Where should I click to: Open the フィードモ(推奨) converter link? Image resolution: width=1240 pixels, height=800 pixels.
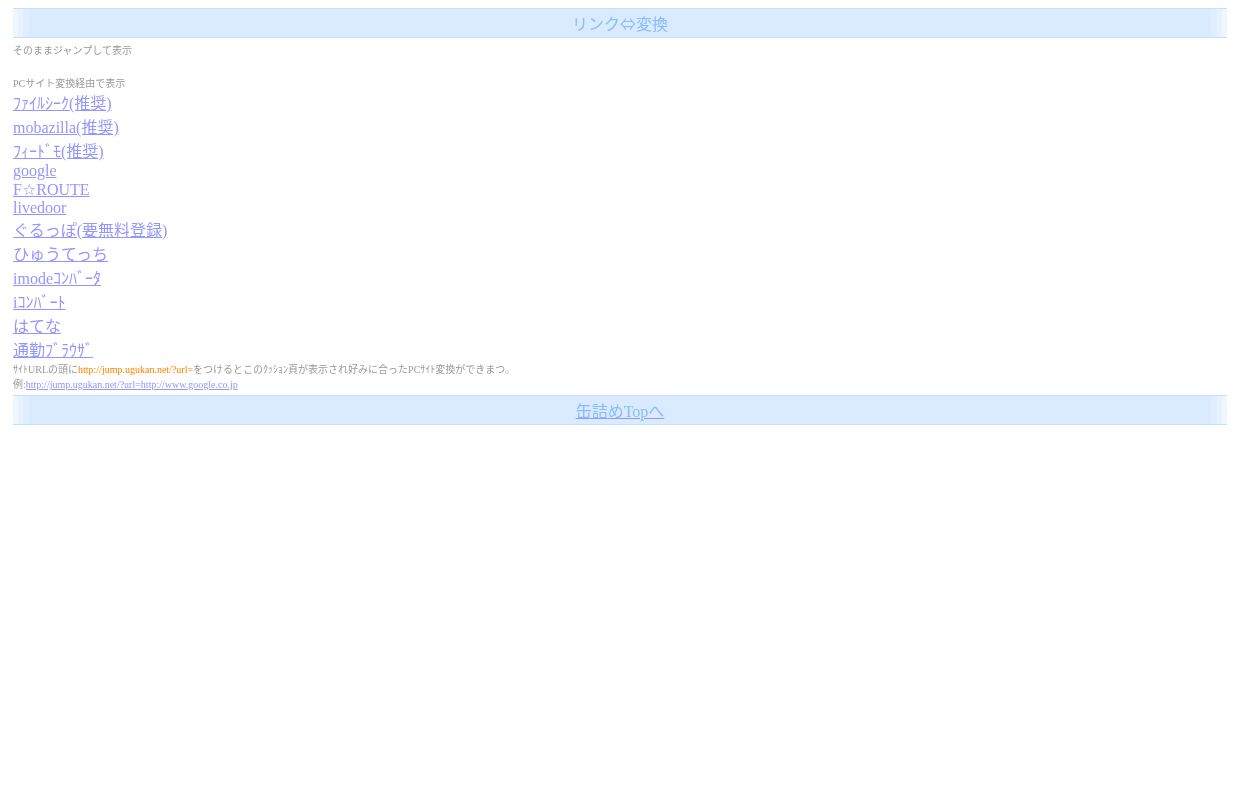pyautogui.click(x=58, y=152)
